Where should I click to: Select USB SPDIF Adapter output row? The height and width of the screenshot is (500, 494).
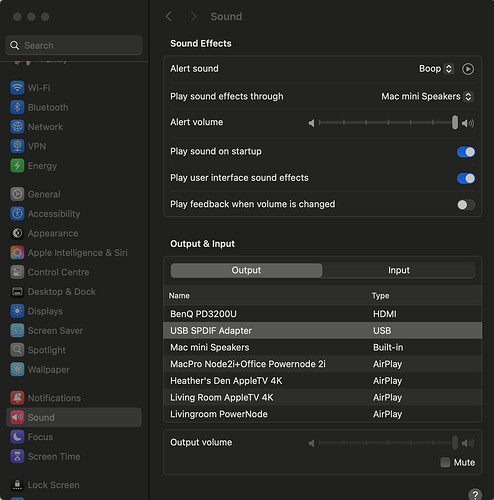323,330
